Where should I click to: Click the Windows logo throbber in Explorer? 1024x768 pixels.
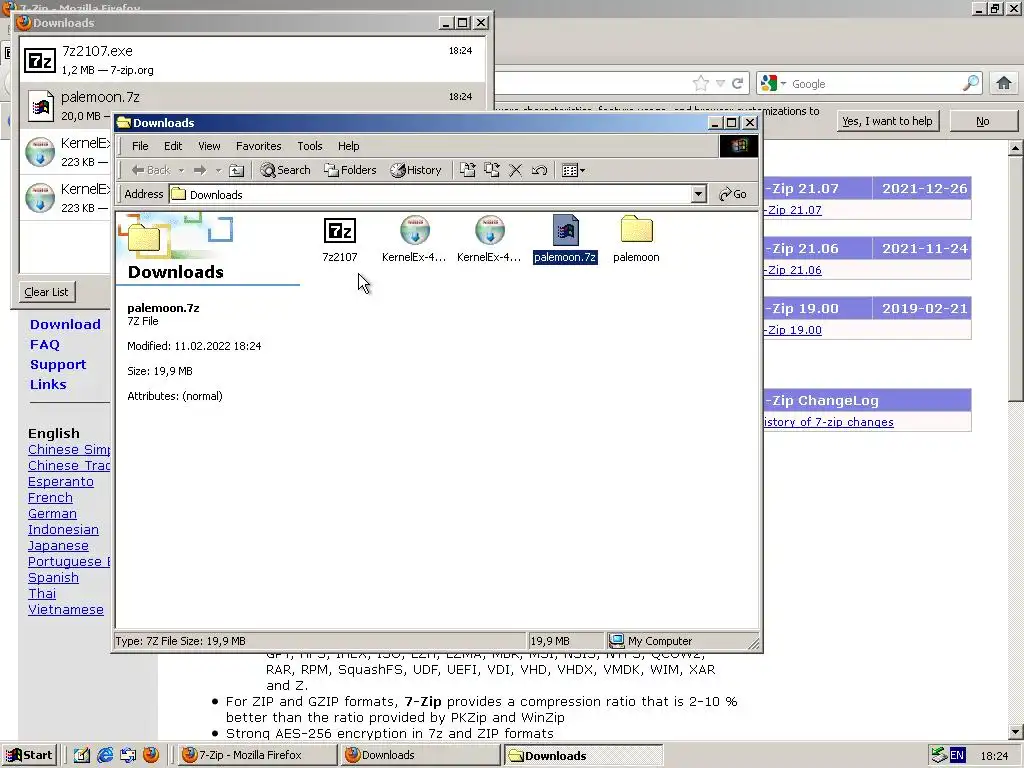739,146
